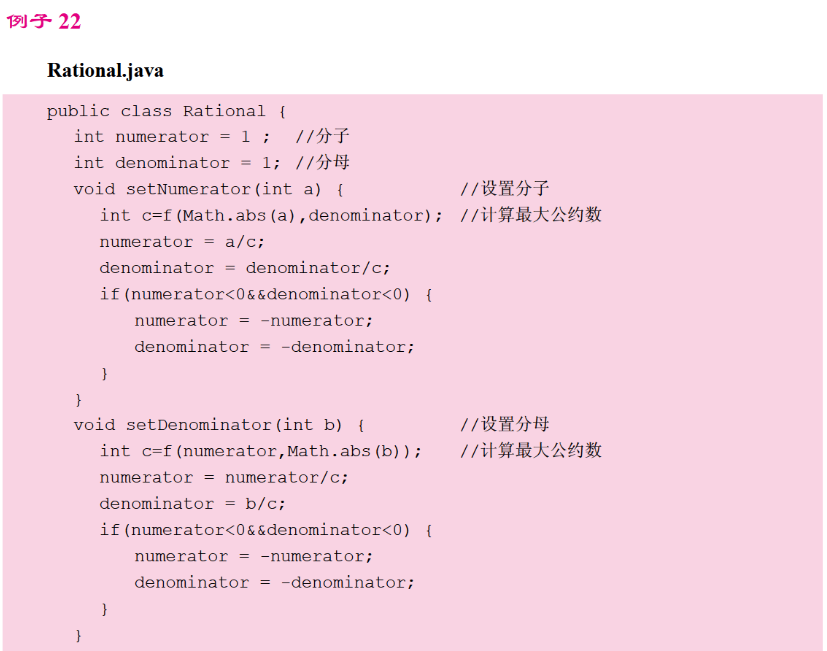Click the "numerator = a/c;" statement
The image size is (827, 651).
click(x=182, y=242)
